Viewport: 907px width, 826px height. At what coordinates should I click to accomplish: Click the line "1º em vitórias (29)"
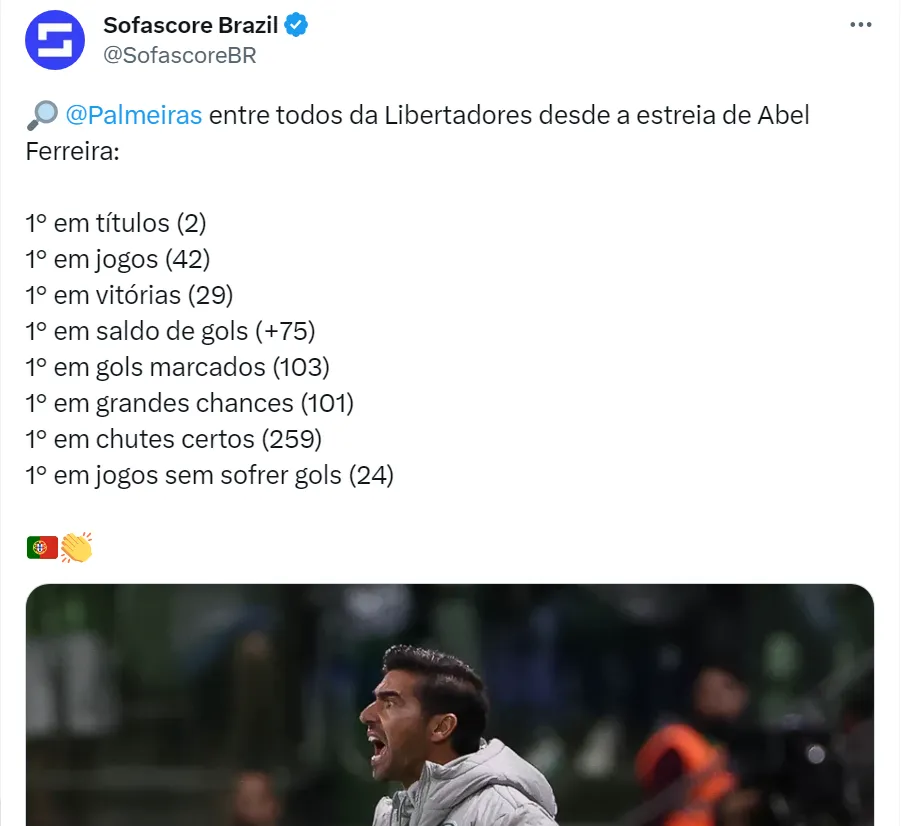coord(129,295)
